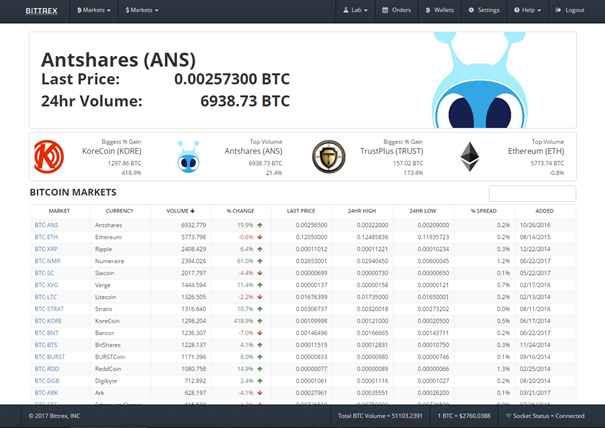Click green up arrow in Antshares row
Viewport: 605px width, 428px height.
pyautogui.click(x=260, y=225)
